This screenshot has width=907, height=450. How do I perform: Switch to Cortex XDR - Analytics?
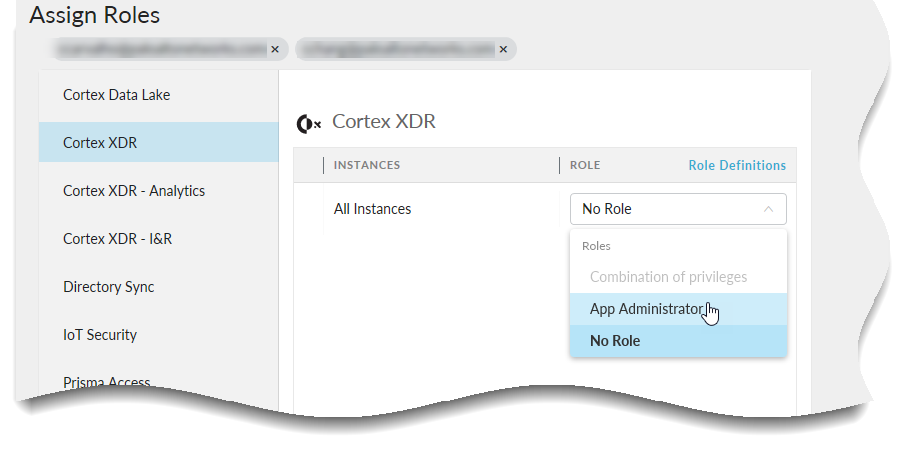(x=133, y=191)
